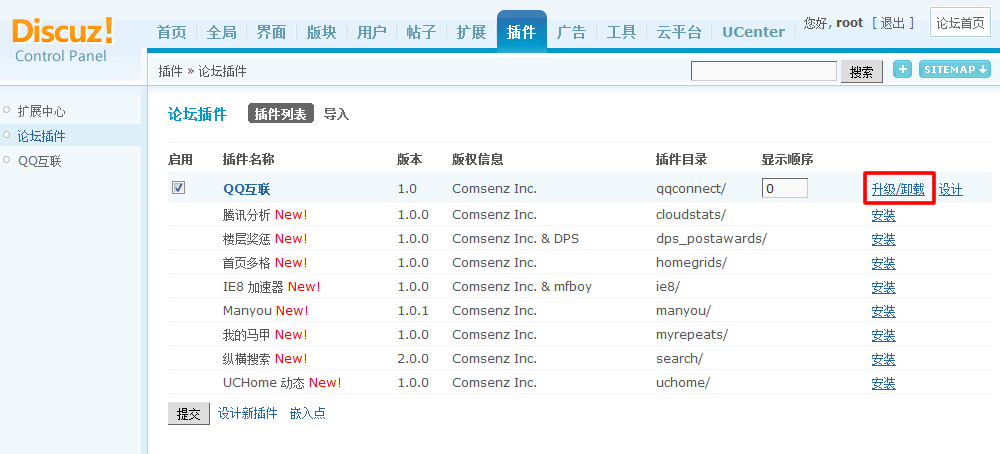The height and width of the screenshot is (454, 1000).
Task: Install the 纵横搜索 plugin
Action: pos(883,359)
